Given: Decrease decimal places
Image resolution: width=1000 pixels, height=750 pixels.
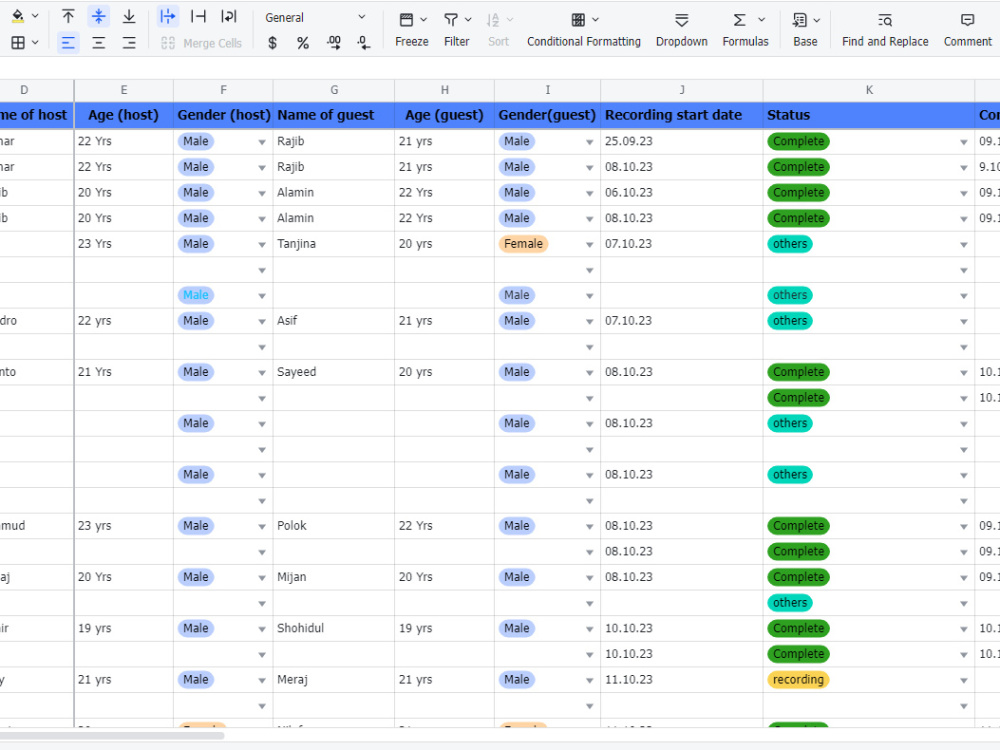Looking at the screenshot, I should (363, 43).
